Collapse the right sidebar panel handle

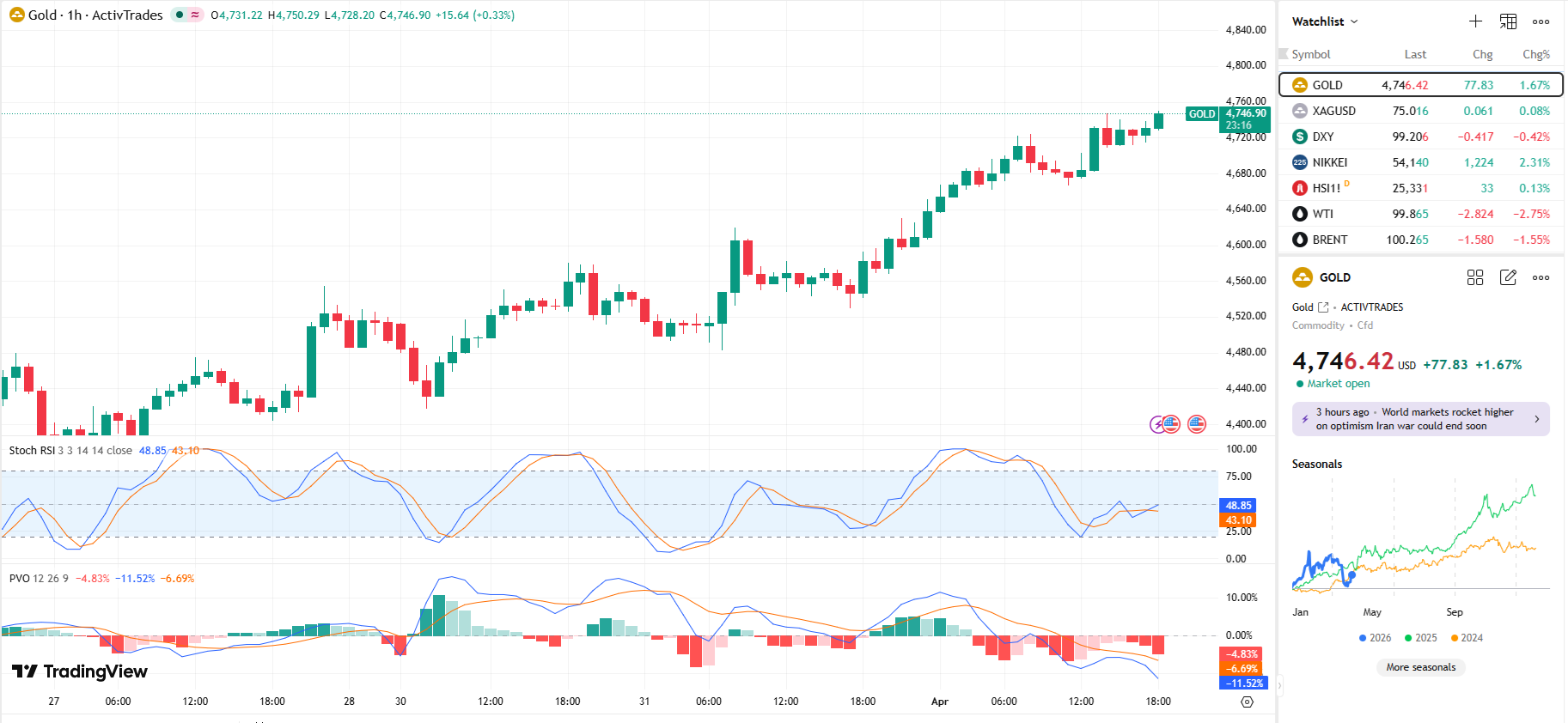pos(1279,685)
